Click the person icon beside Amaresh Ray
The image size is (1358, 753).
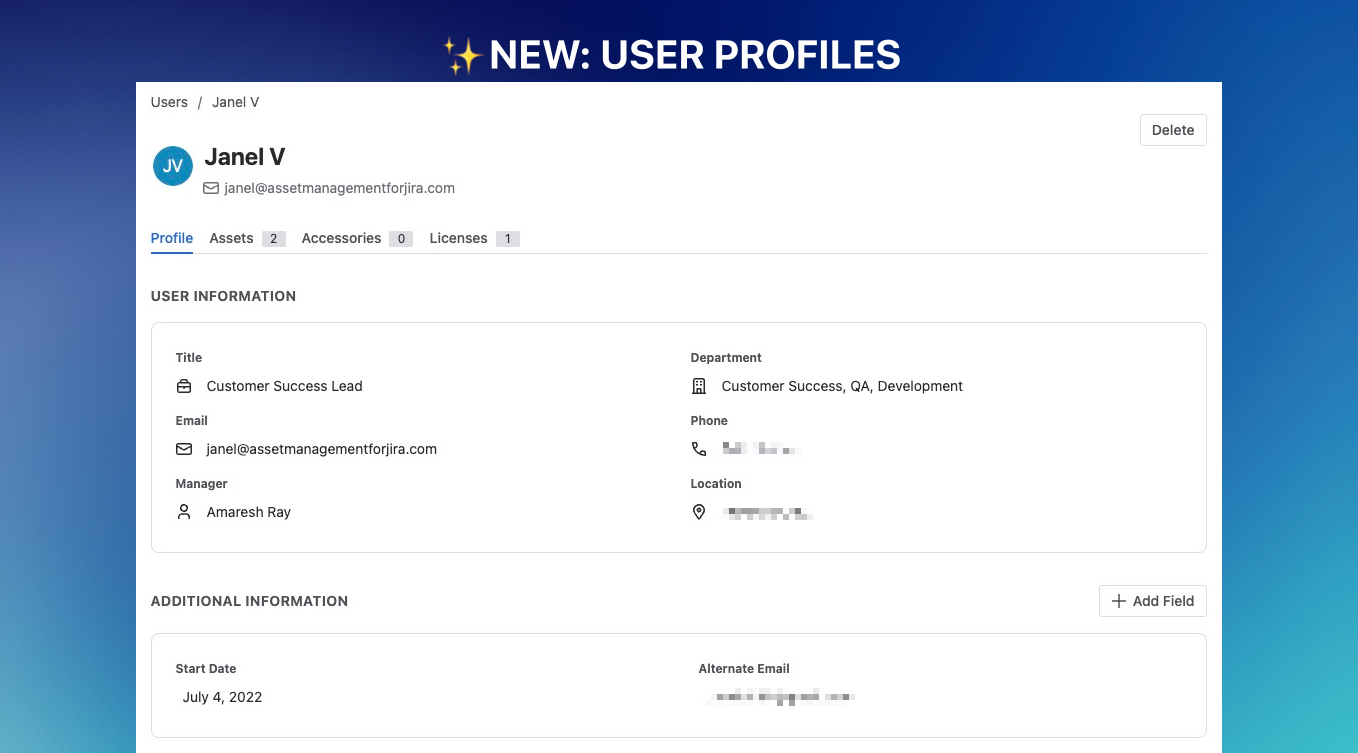[184, 512]
